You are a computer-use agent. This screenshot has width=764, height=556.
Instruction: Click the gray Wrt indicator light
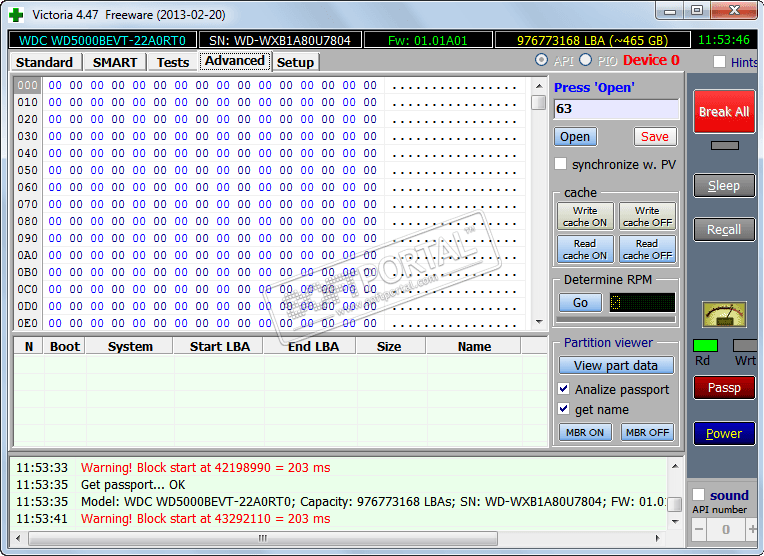[745, 345]
